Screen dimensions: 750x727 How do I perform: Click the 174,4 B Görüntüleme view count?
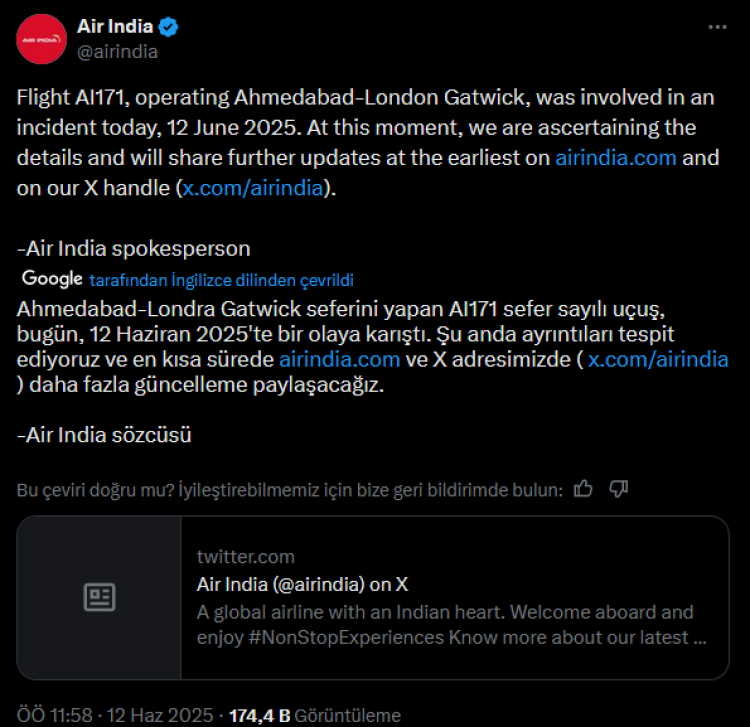pos(315,716)
